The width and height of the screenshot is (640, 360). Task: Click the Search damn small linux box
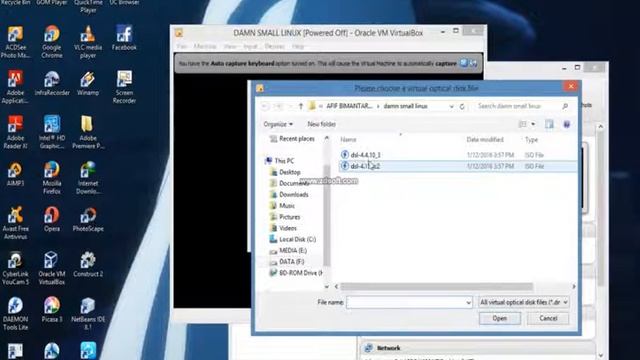(522, 106)
